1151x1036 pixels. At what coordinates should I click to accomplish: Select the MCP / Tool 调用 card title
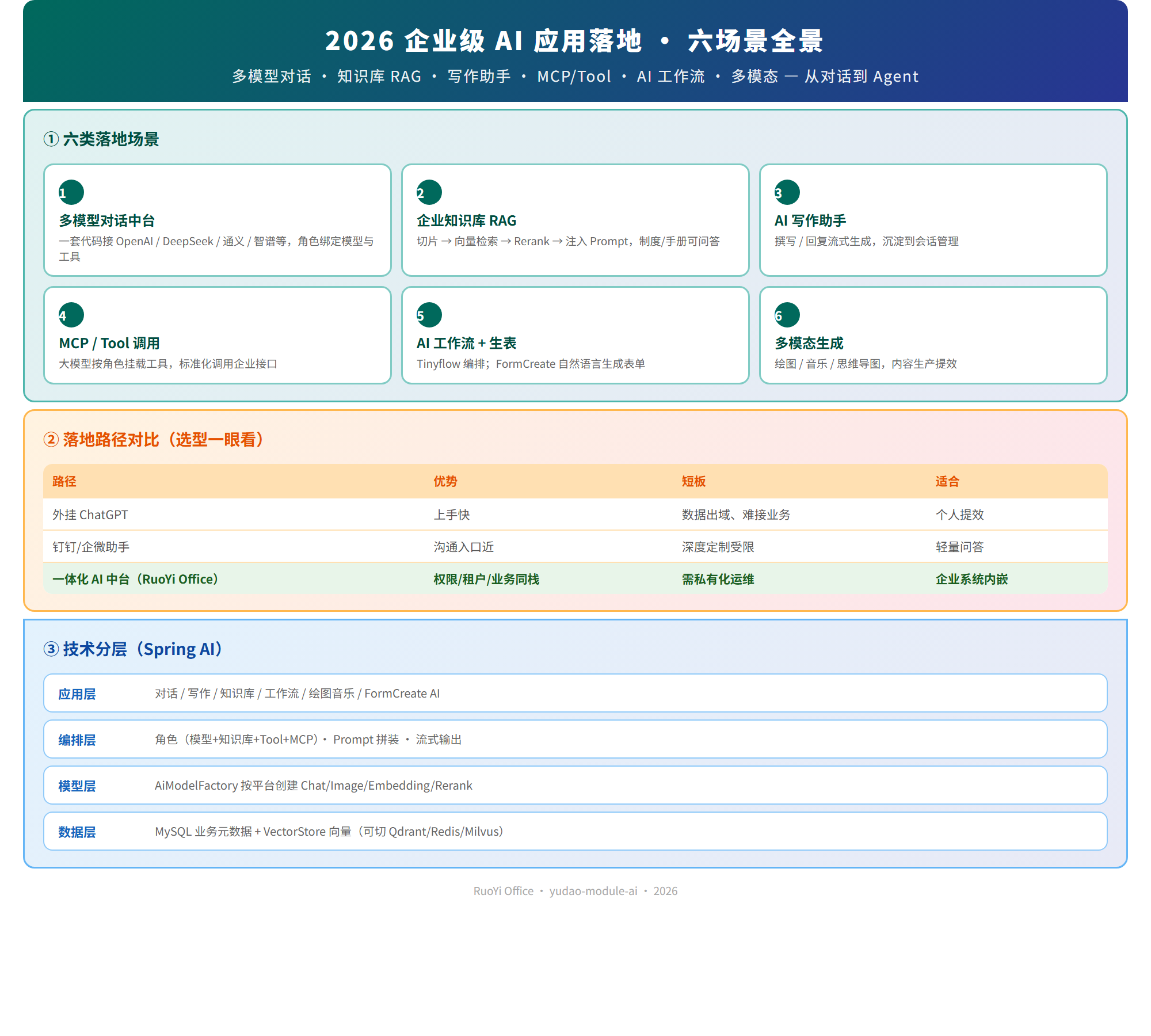click(109, 343)
